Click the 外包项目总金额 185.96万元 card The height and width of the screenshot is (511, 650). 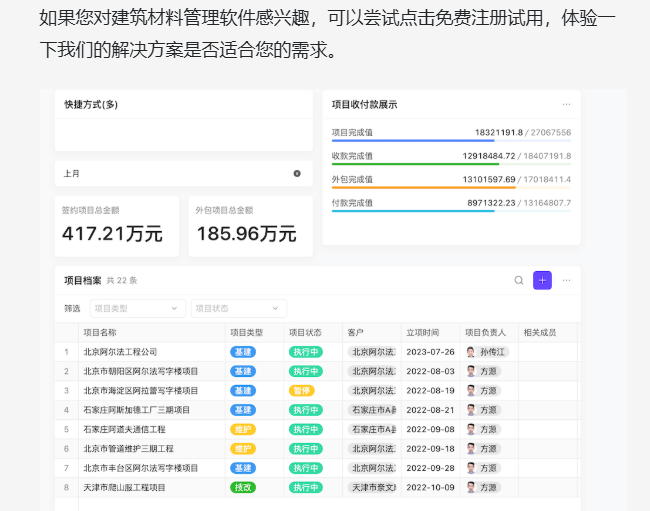coord(250,226)
